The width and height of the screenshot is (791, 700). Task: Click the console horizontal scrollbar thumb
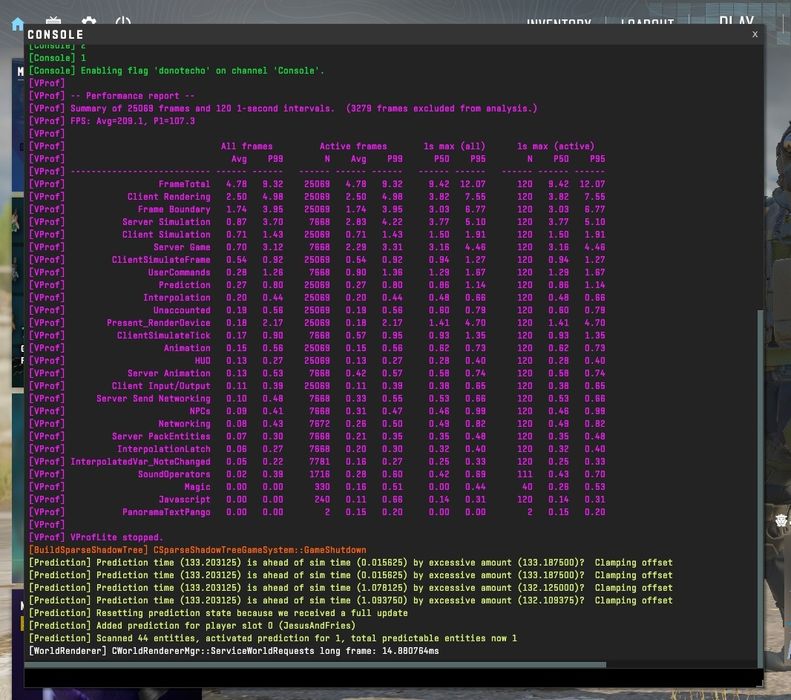click(x=315, y=665)
